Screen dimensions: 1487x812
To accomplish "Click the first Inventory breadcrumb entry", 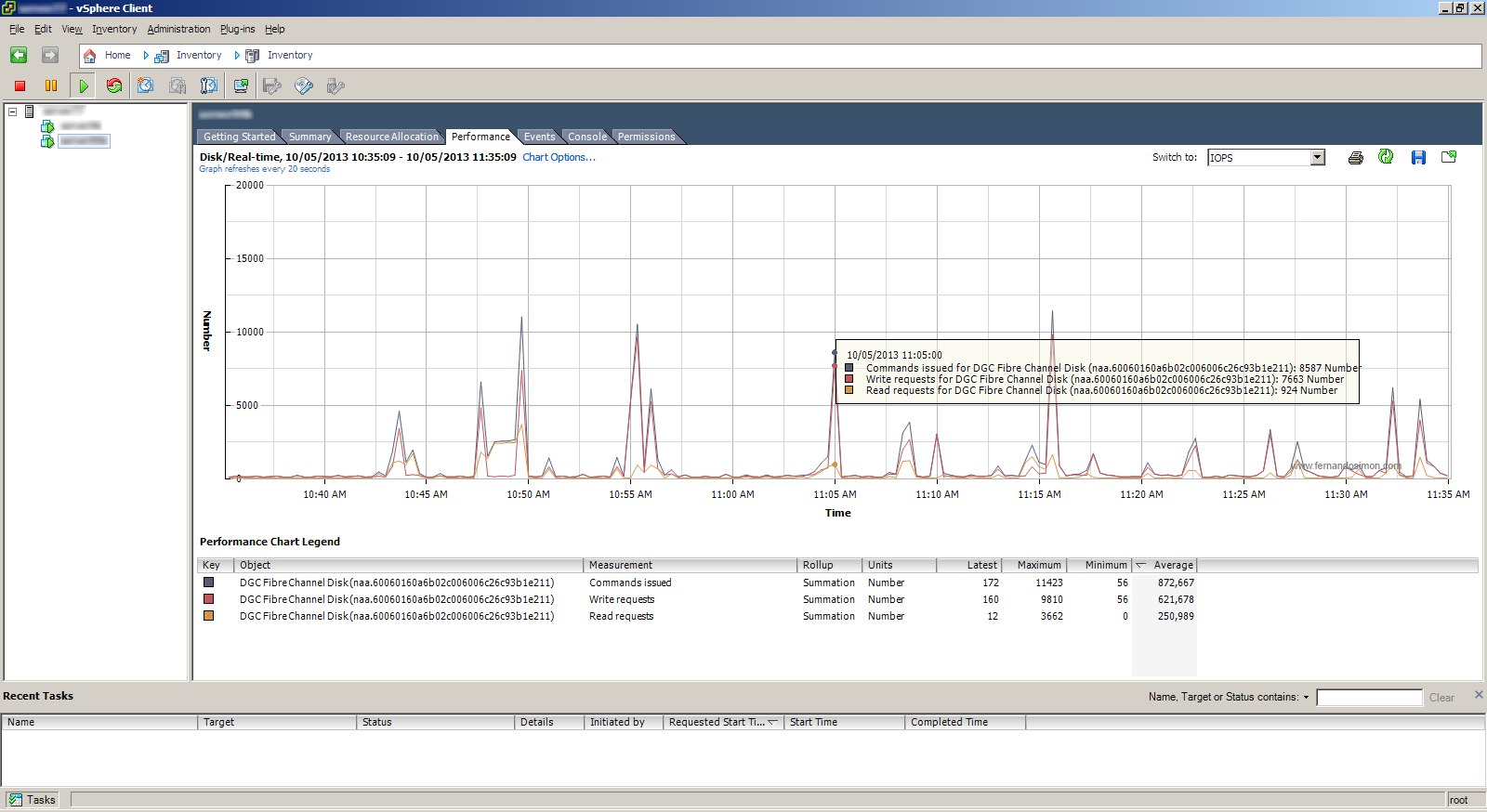I will point(199,56).
